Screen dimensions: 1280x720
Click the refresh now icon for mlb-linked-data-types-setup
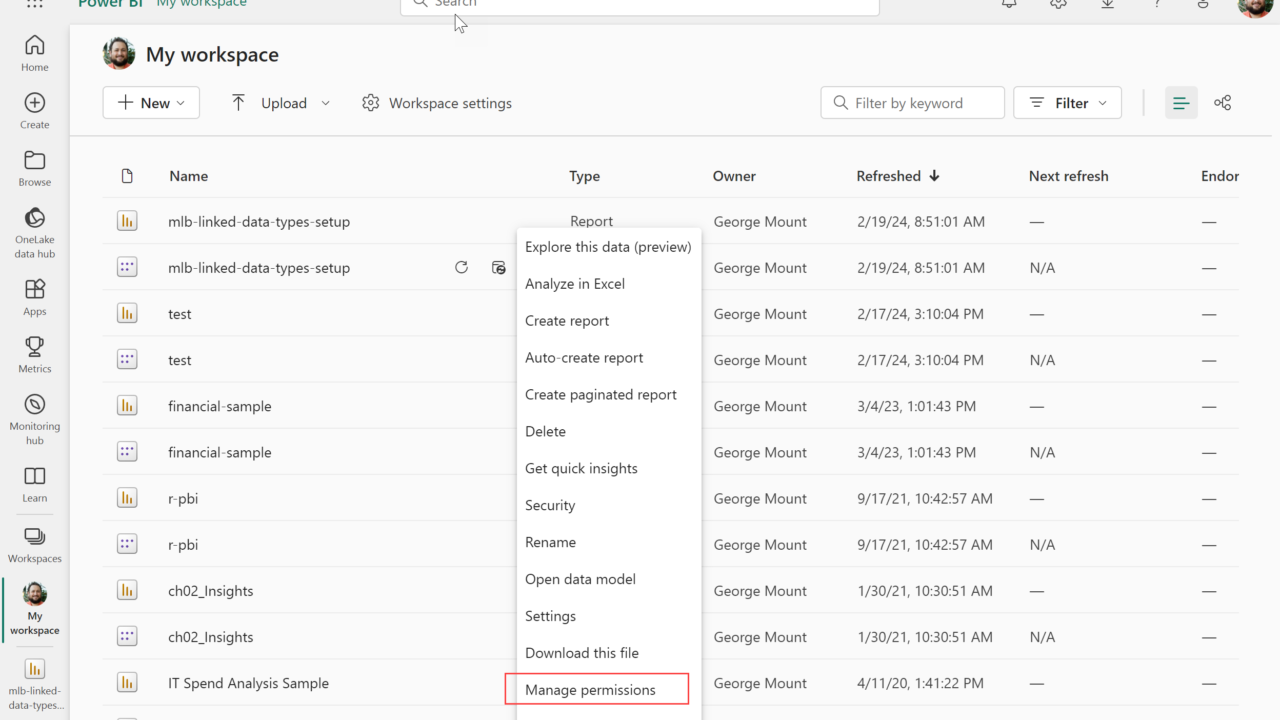[461, 268]
